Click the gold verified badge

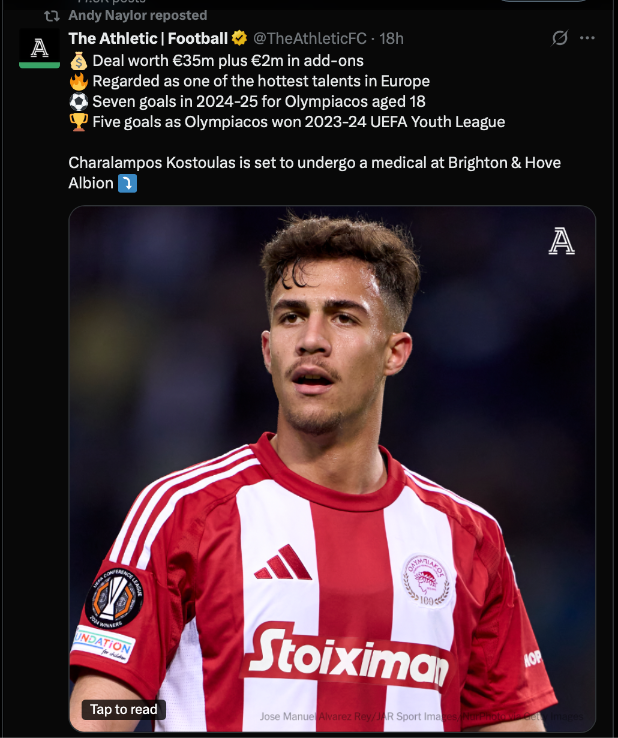pos(239,38)
